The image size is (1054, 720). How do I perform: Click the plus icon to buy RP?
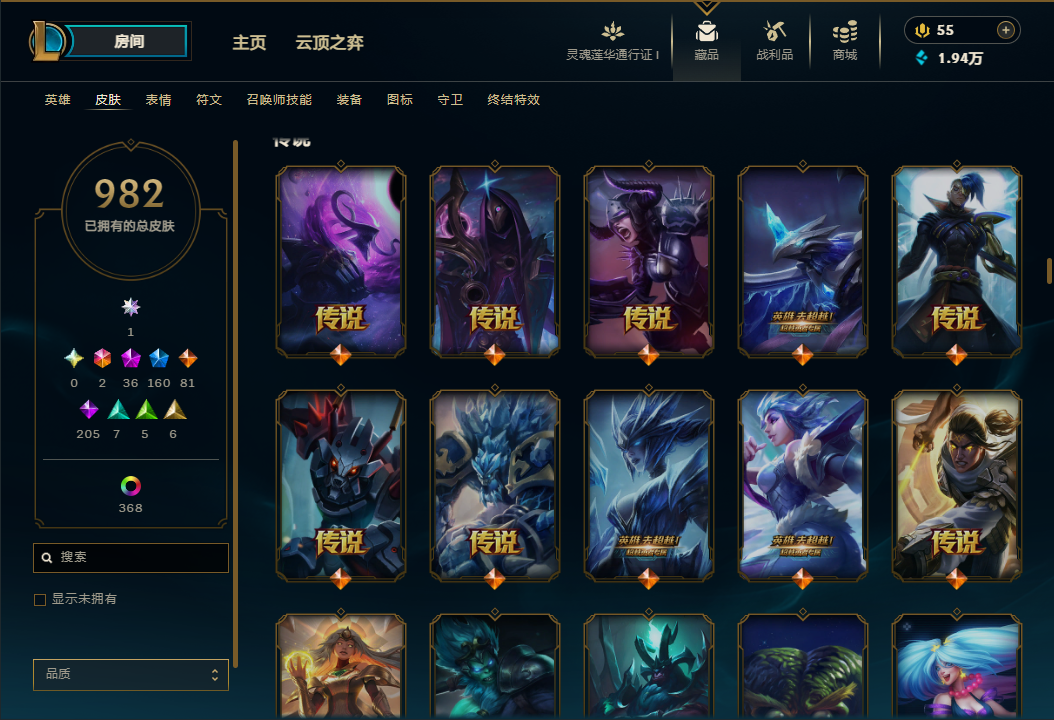[1005, 30]
